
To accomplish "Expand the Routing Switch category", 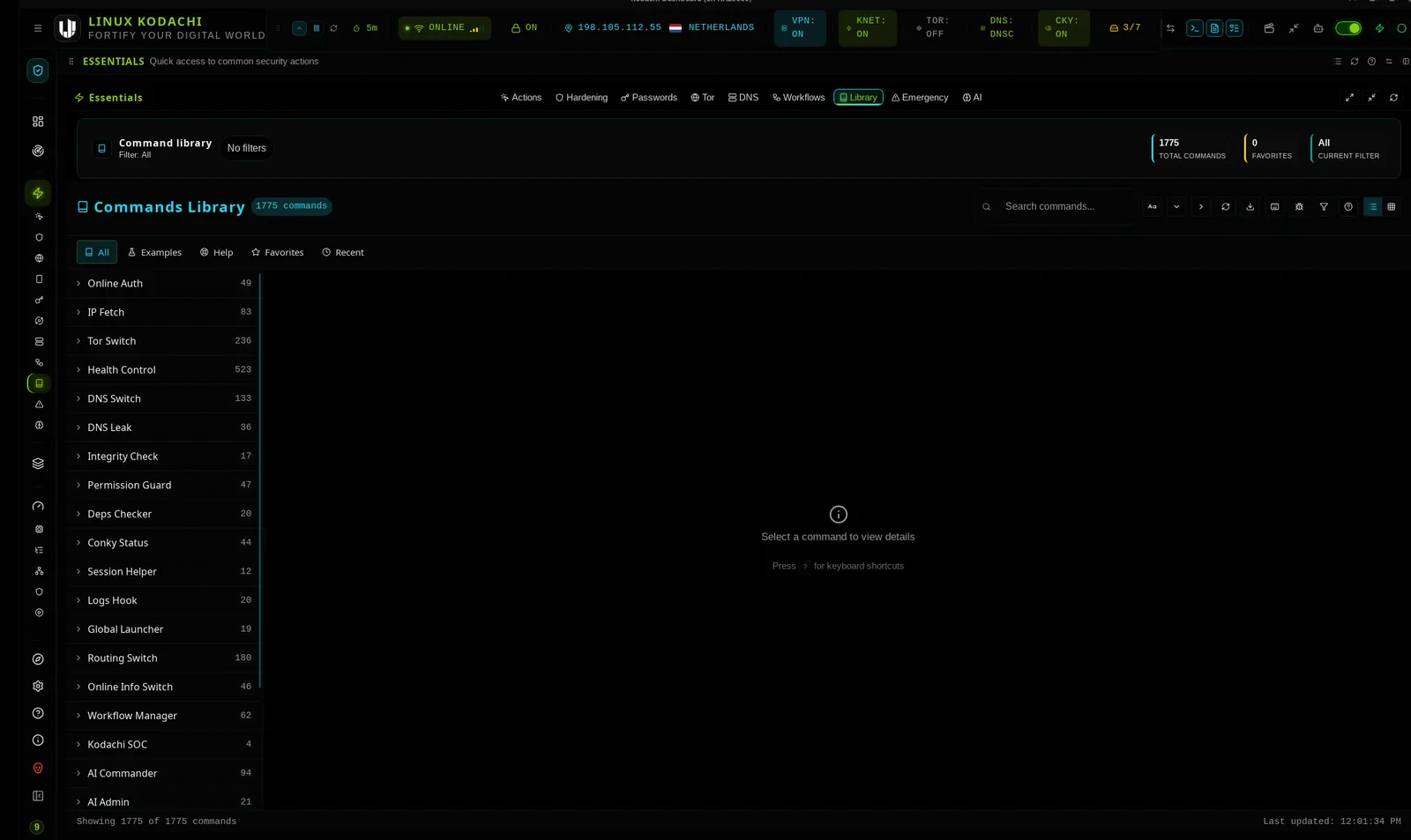I will (x=164, y=658).
